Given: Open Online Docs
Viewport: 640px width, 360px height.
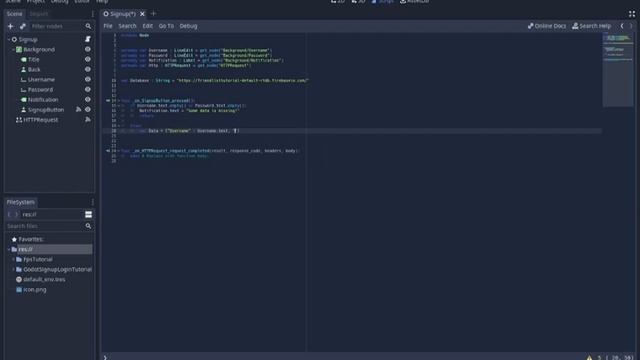Looking at the screenshot, I should (547, 26).
